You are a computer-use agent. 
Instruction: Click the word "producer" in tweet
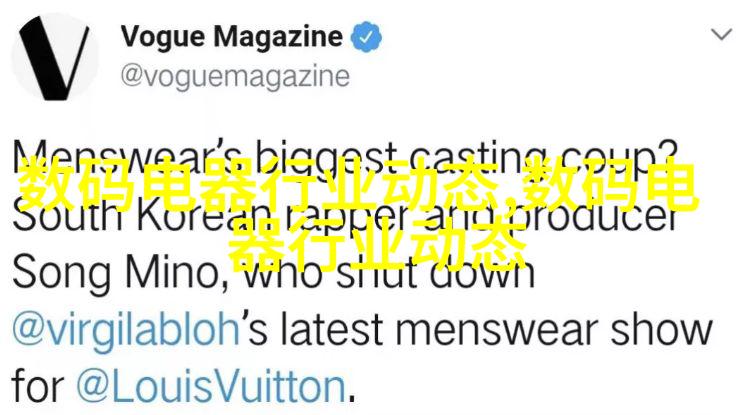tap(592, 216)
